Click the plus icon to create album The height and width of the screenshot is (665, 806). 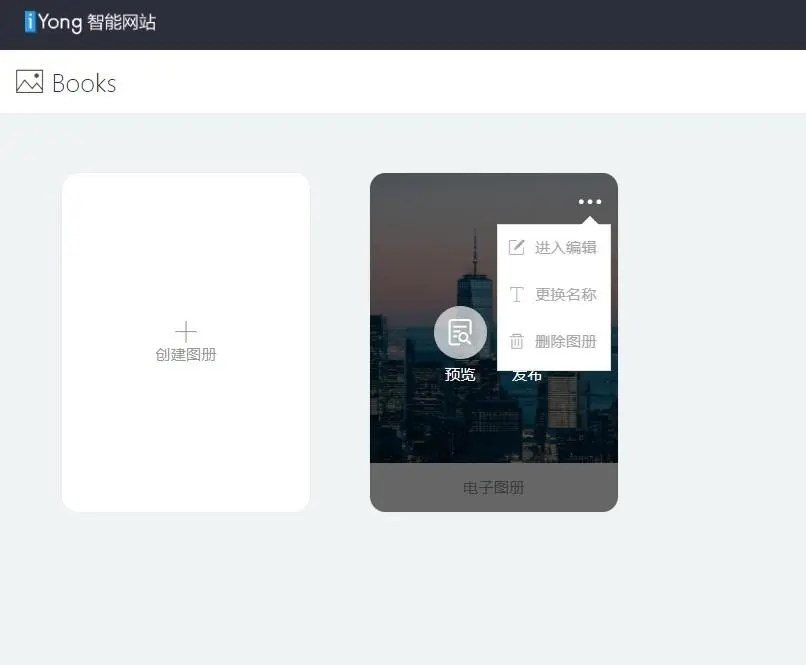point(186,332)
